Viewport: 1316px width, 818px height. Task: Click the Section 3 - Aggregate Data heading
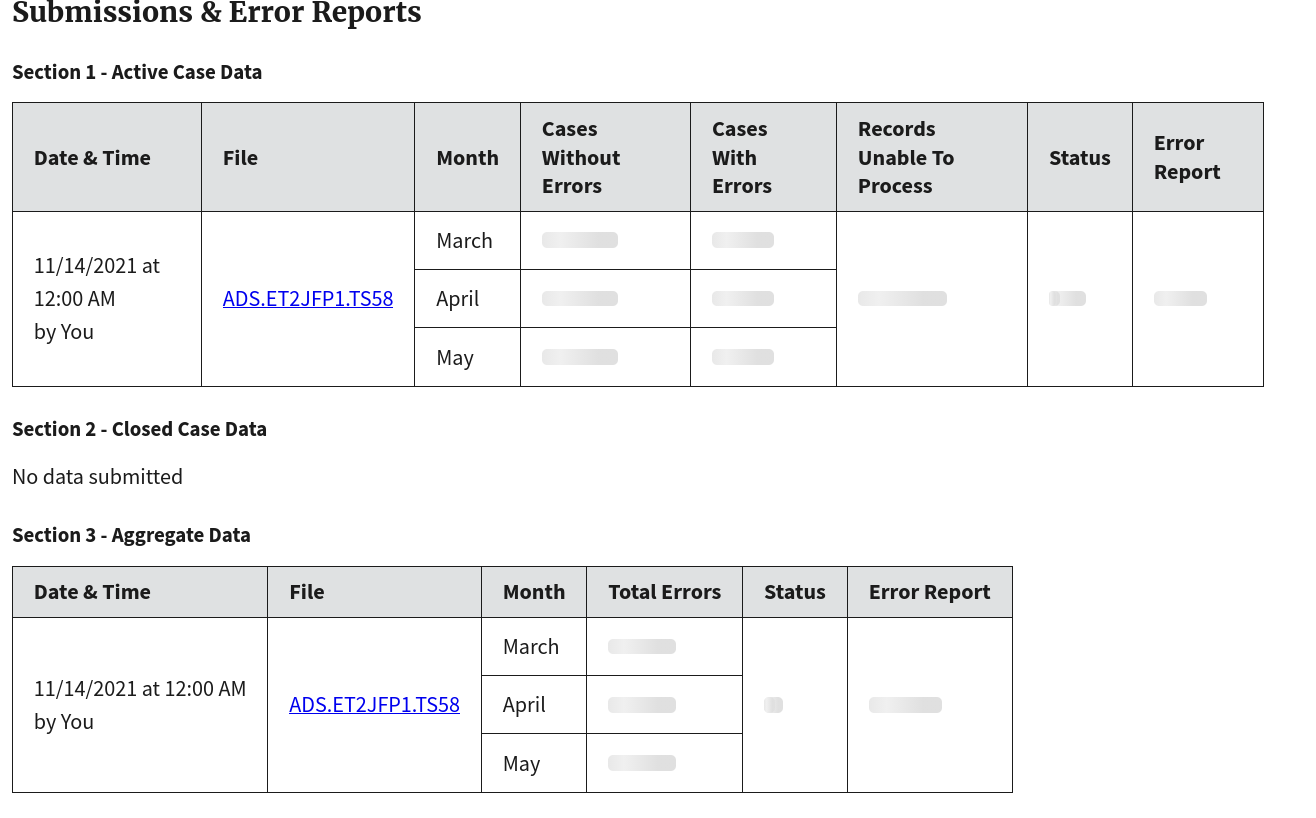131,535
